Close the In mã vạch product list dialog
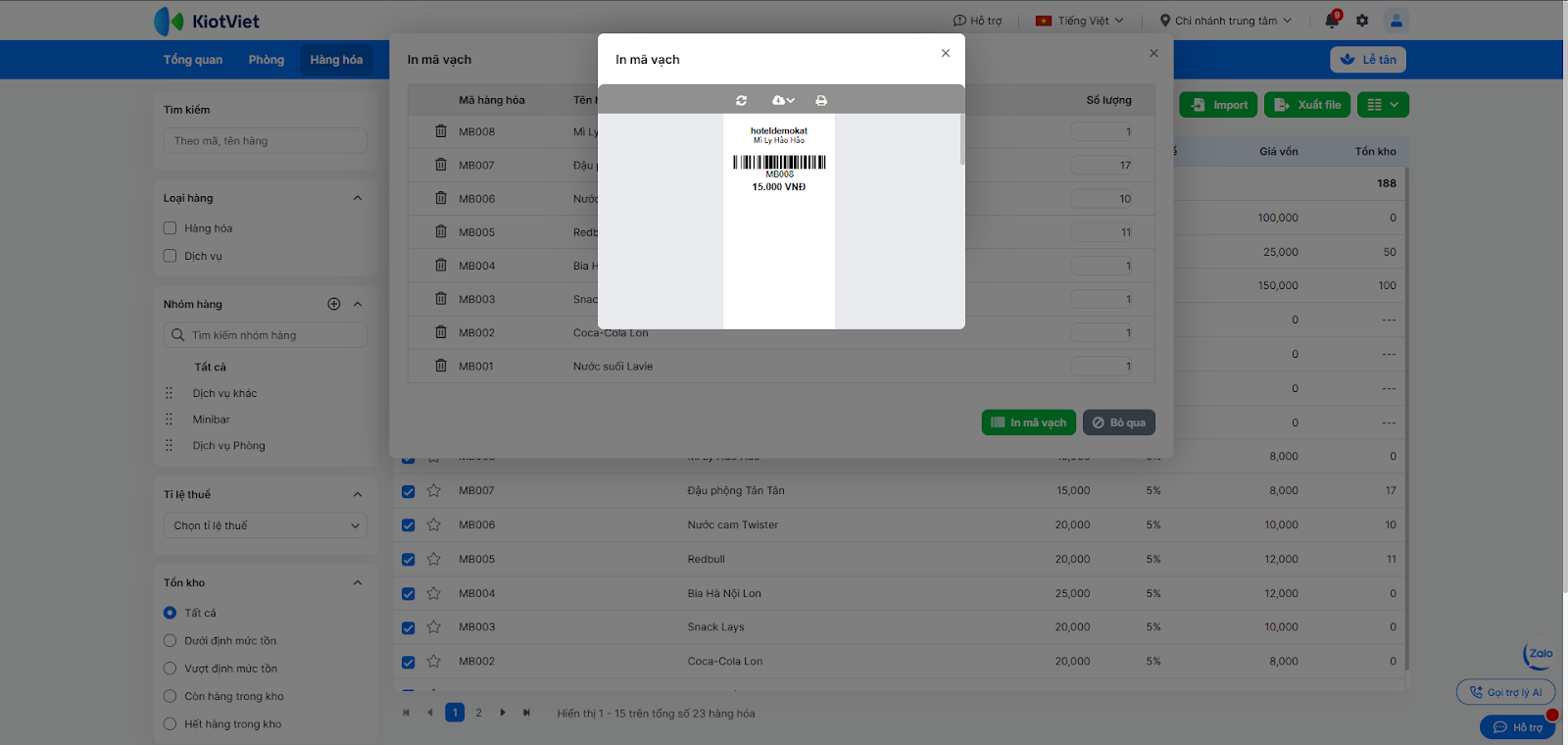The height and width of the screenshot is (745, 1568). pyautogui.click(x=1153, y=53)
